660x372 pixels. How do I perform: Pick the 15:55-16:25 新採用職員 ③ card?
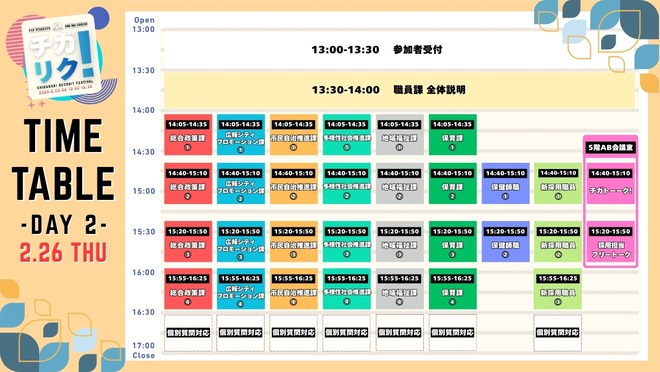tap(558, 289)
